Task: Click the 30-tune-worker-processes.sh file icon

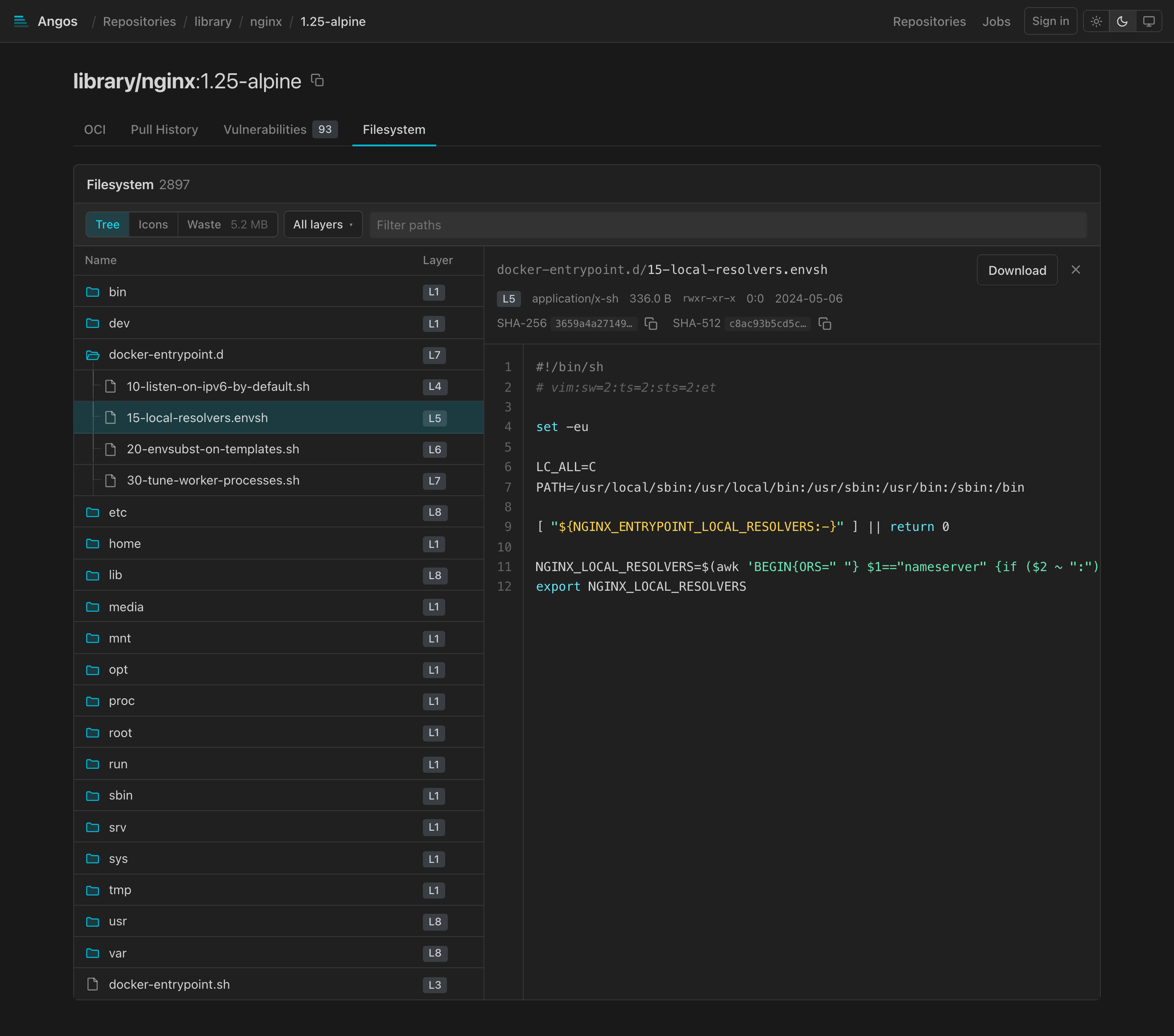Action: coord(110,481)
